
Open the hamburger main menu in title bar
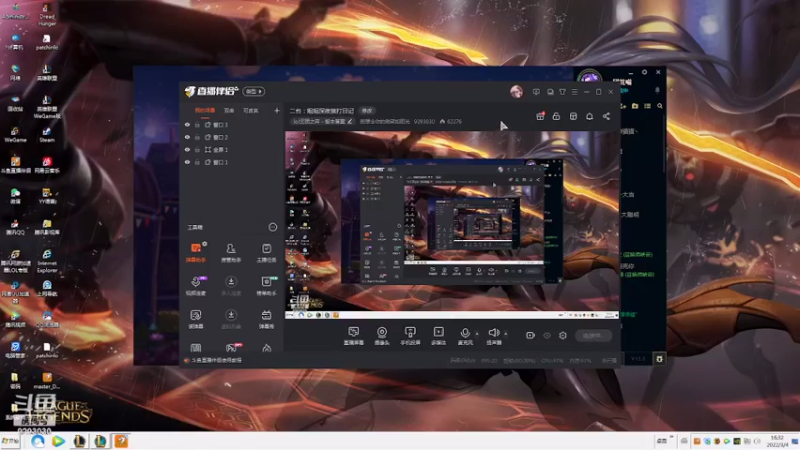point(574,92)
